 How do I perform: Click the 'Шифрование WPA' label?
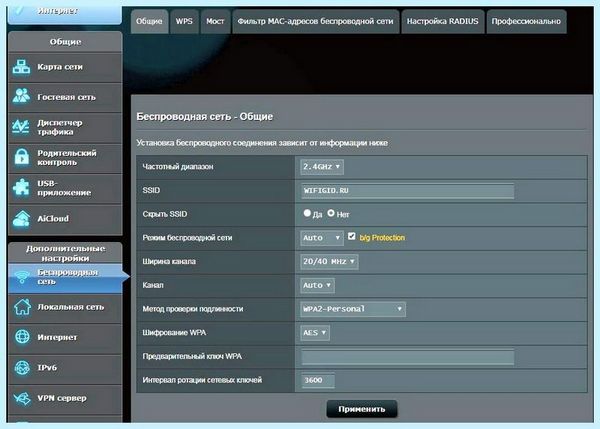click(174, 333)
